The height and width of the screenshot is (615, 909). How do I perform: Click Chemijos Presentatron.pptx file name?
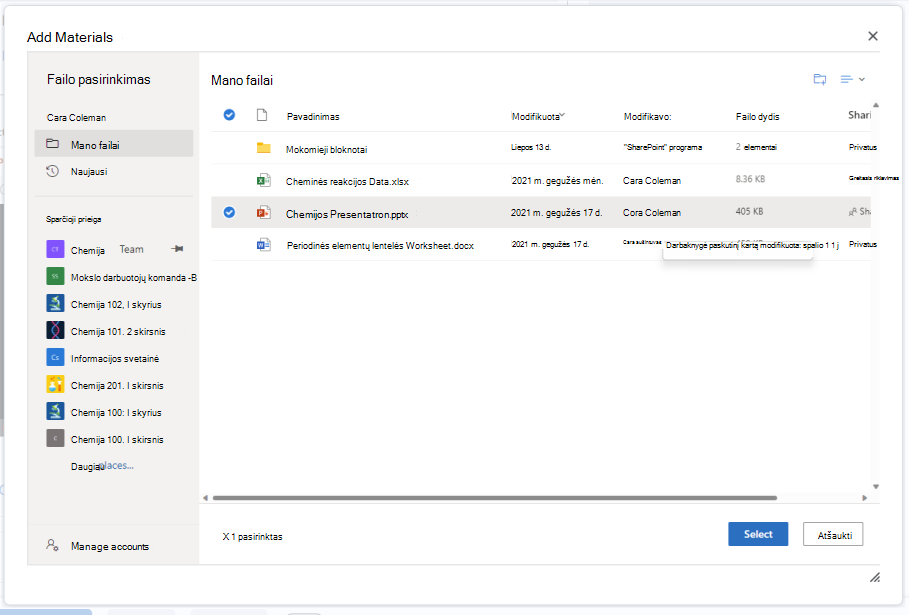pyautogui.click(x=347, y=214)
